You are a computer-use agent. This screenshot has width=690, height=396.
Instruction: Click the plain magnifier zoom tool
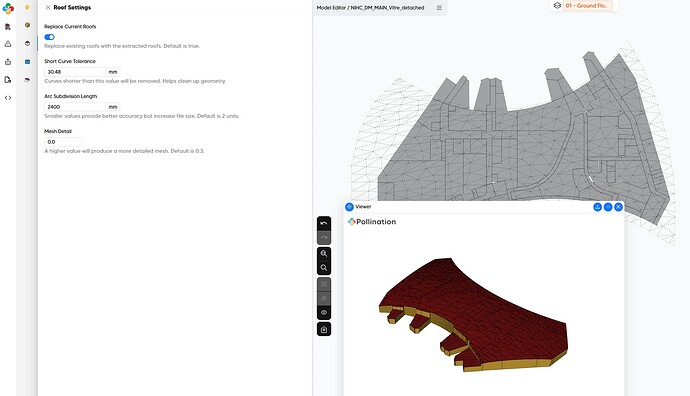pyautogui.click(x=324, y=268)
